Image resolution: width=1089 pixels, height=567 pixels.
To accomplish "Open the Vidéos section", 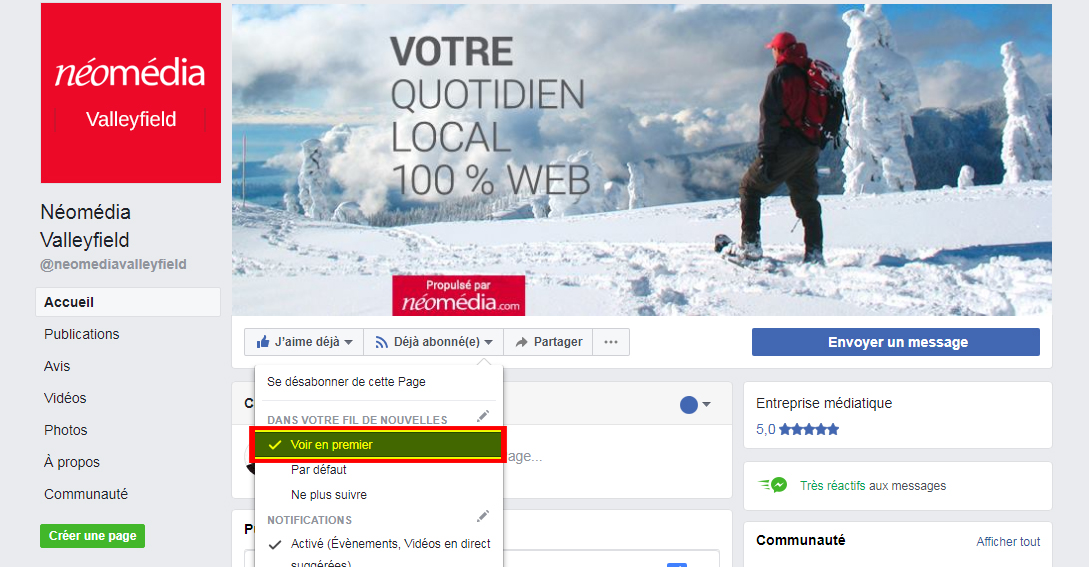I will coord(65,398).
